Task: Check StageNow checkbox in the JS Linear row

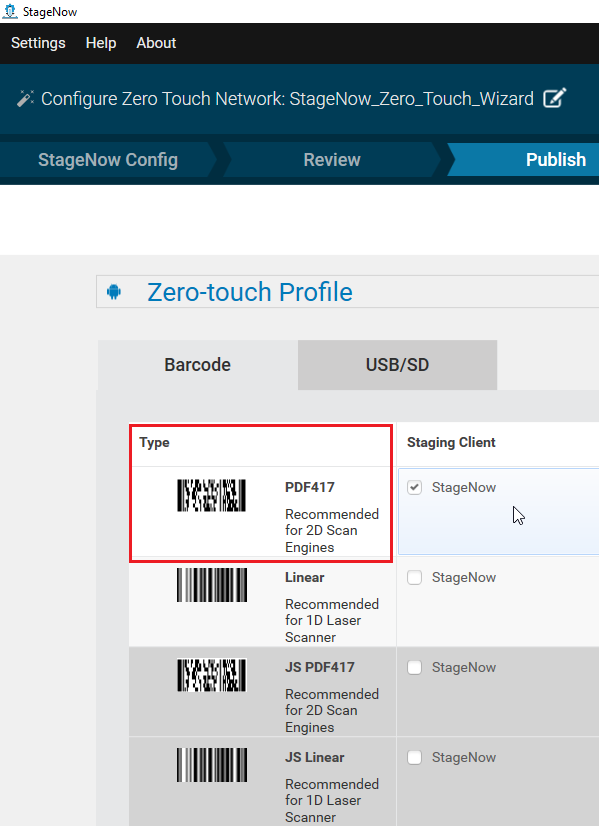Action: (x=415, y=758)
